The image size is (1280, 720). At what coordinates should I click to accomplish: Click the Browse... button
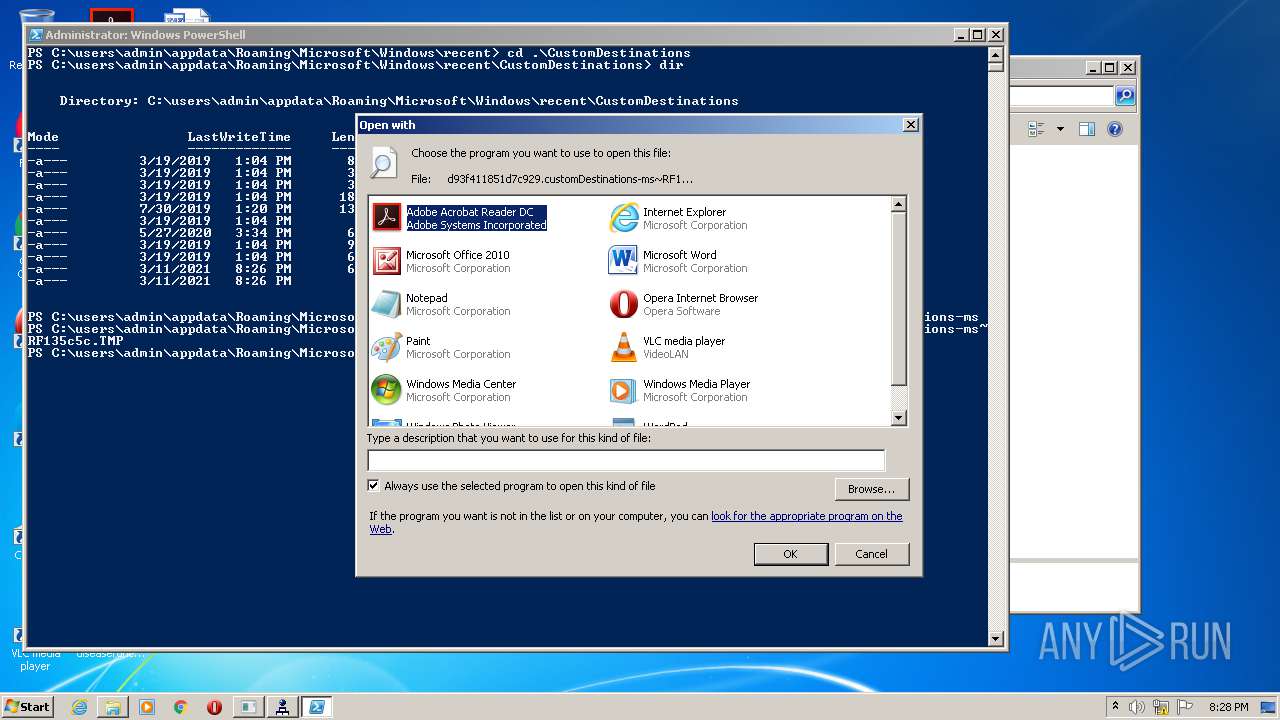871,489
